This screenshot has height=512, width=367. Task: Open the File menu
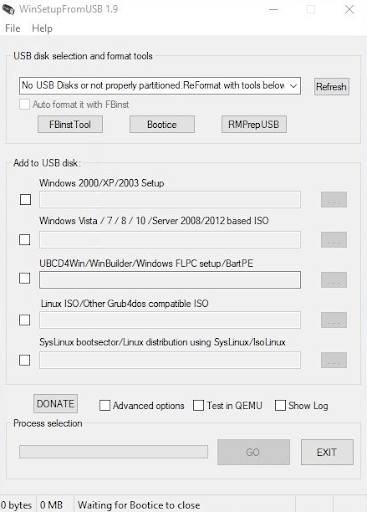click(13, 28)
